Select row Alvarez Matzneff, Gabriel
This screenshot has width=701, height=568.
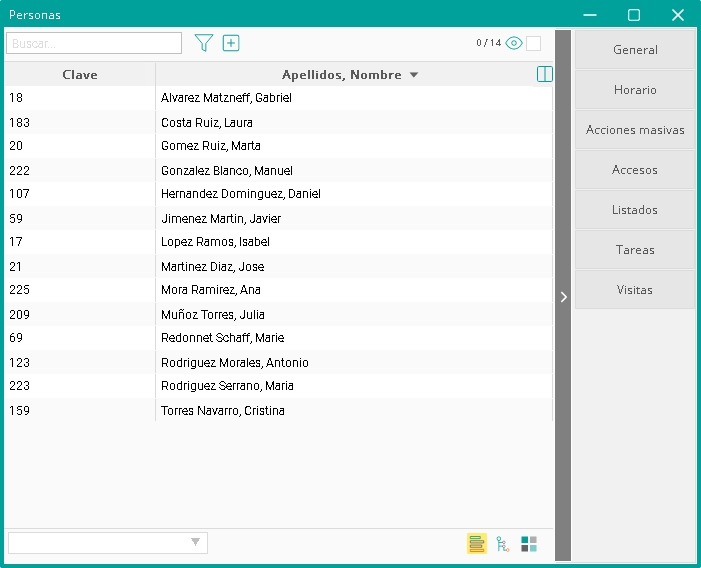[x=279, y=98]
